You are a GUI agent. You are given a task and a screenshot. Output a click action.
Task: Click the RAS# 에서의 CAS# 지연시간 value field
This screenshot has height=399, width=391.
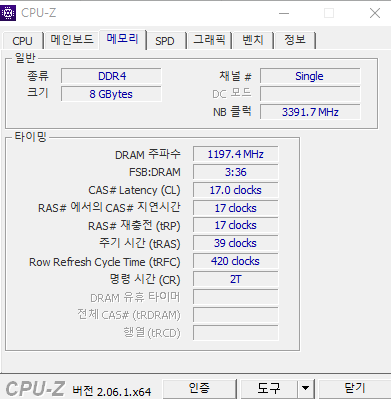(x=236, y=208)
